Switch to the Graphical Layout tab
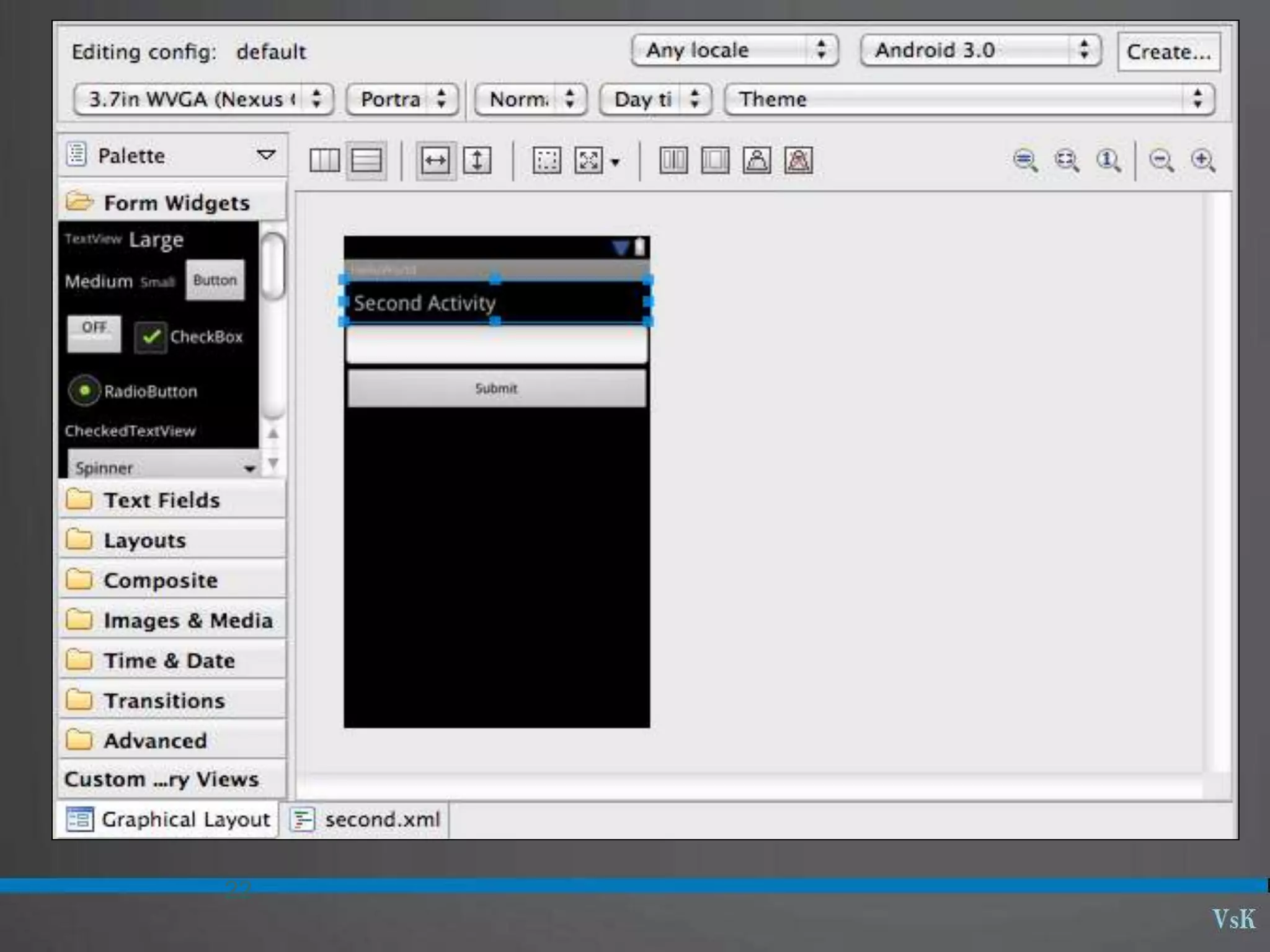 pos(168,819)
